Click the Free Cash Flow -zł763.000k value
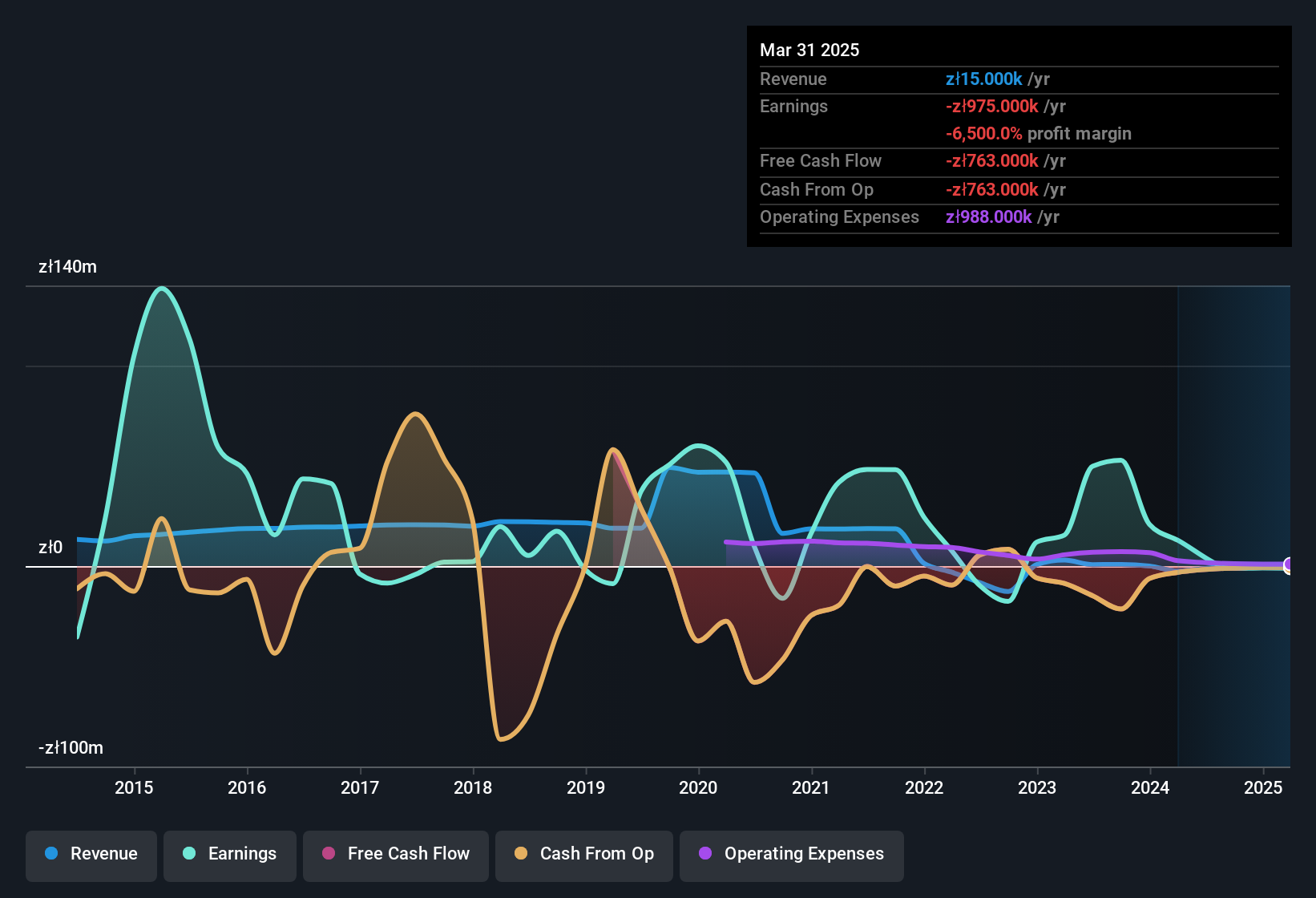The height and width of the screenshot is (898, 1316). [992, 160]
